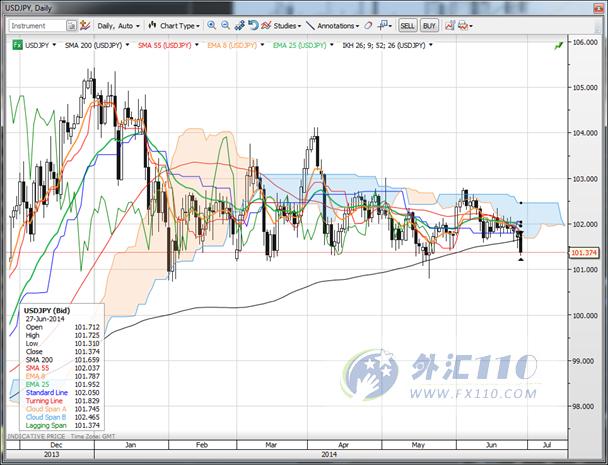Click the 27-Jun-2014 date in data box
608x465 pixels.
[x=45, y=319]
